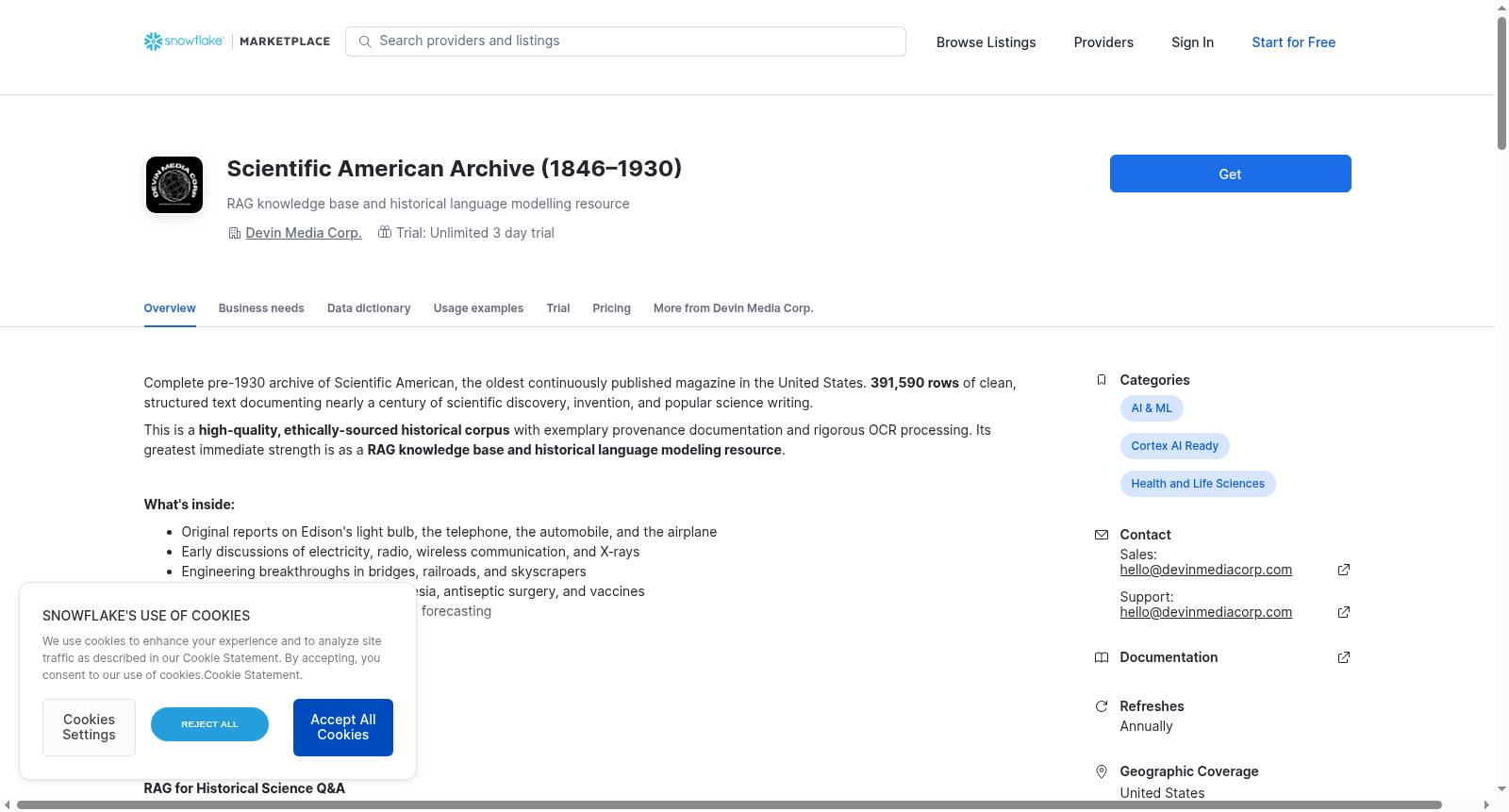Screen dimensions: 1509x812
Task: Click the Support hello@devinmediacorp.com email link
Action: (x=1205, y=612)
